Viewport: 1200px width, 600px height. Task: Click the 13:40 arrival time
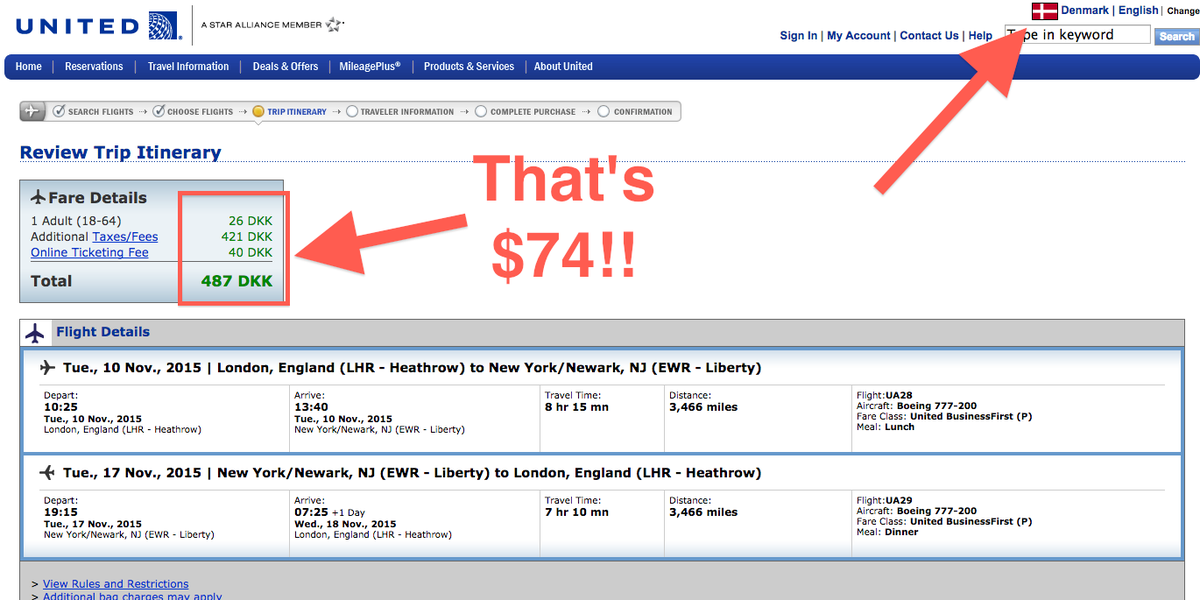click(309, 408)
